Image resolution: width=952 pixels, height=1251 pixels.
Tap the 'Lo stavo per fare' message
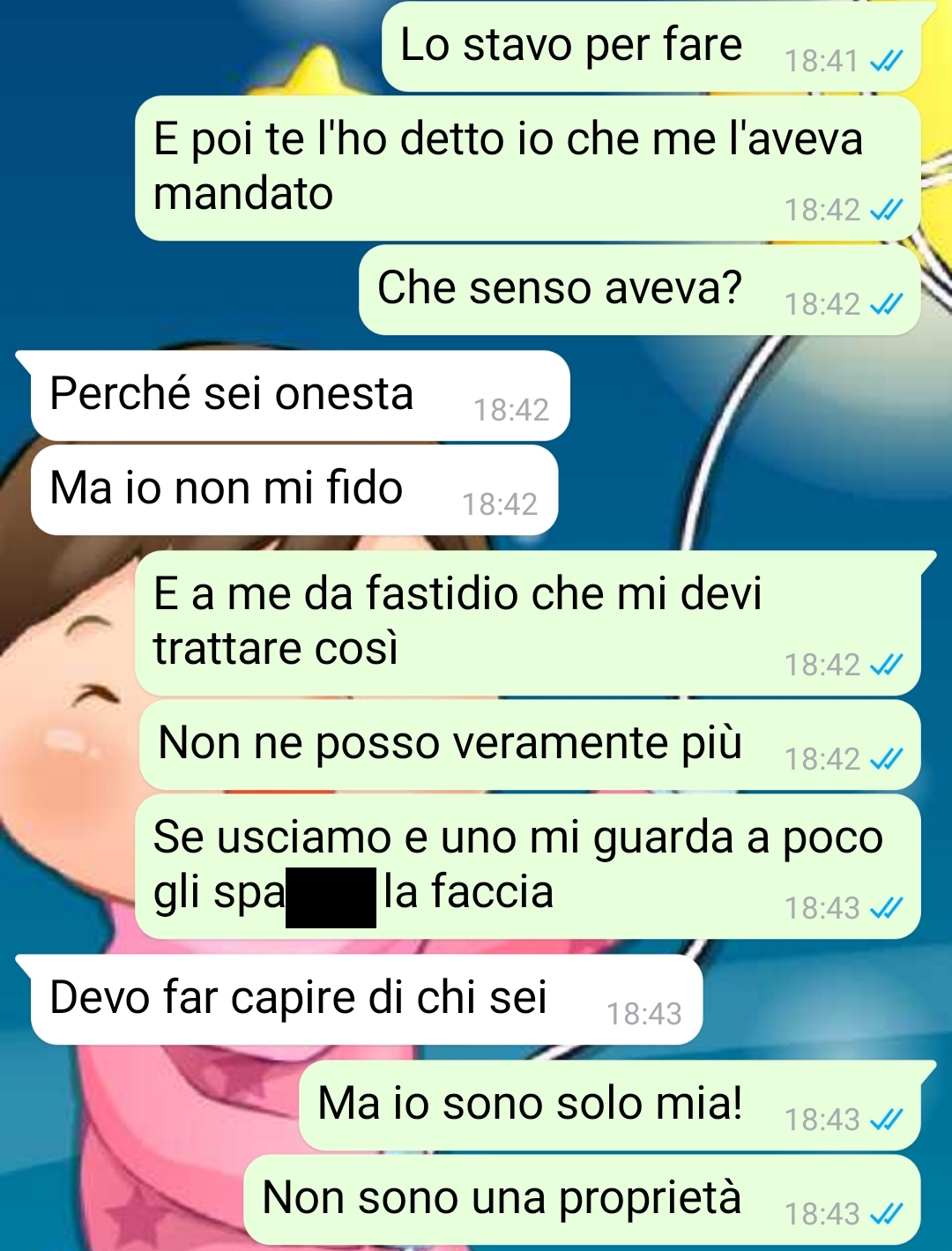tap(652, 47)
